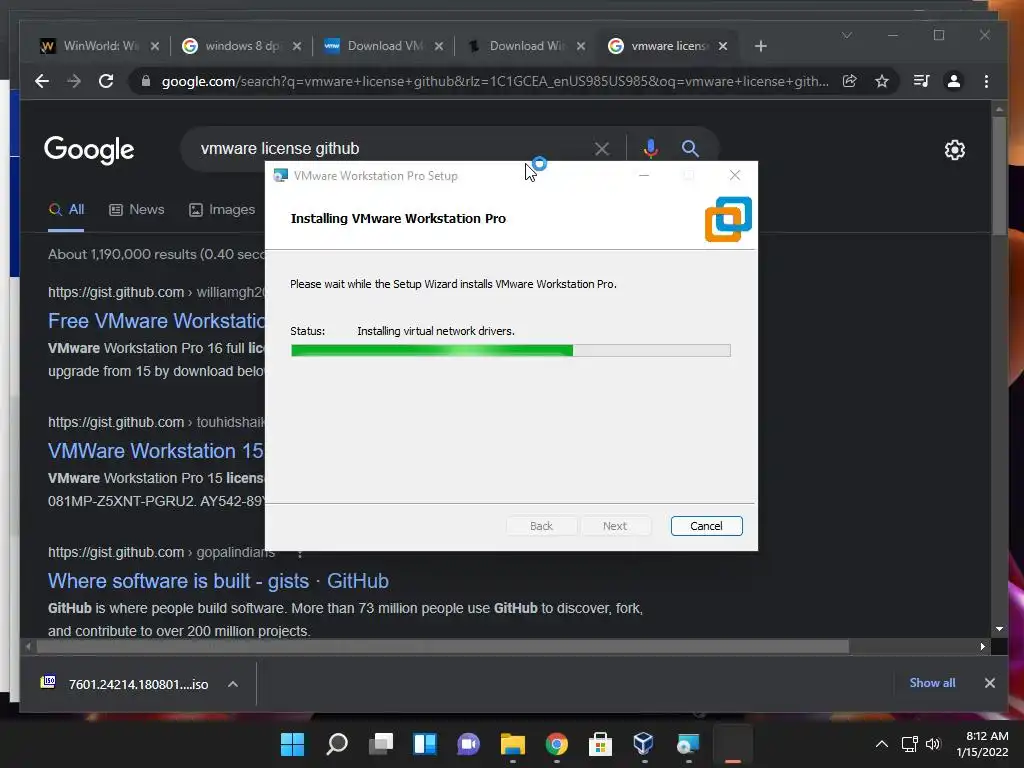1024x768 pixels.
Task: Open 'Where software is built - gists' result
Action: tap(218, 581)
